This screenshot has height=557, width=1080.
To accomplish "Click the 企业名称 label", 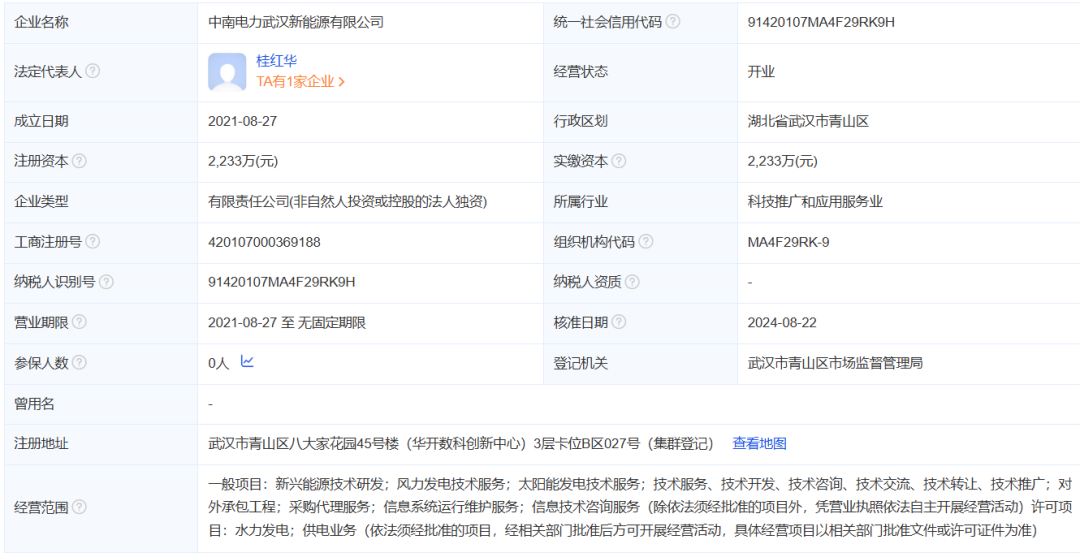I will (41, 22).
